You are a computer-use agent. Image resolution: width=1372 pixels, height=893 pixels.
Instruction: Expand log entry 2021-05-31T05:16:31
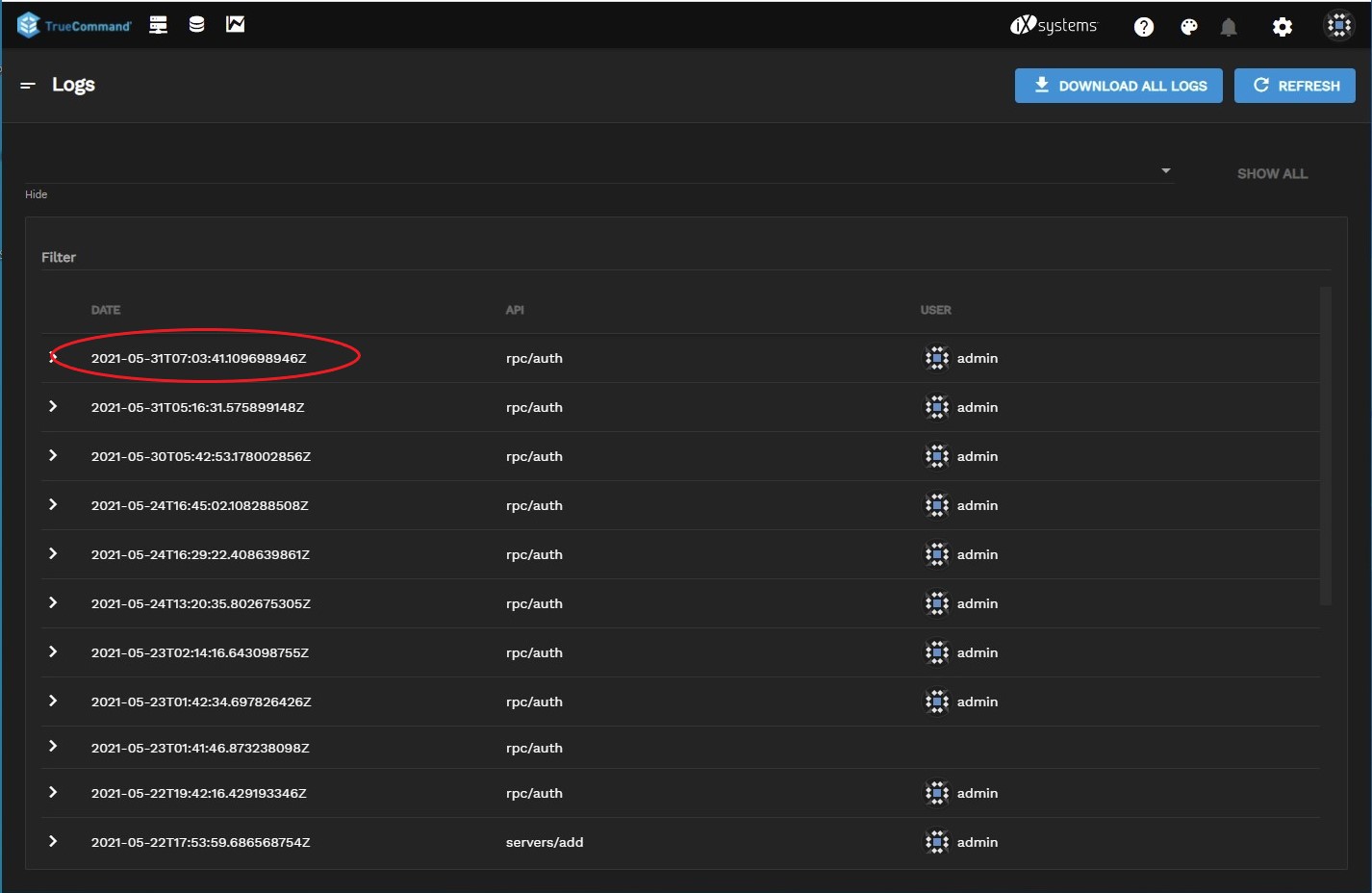click(53, 406)
